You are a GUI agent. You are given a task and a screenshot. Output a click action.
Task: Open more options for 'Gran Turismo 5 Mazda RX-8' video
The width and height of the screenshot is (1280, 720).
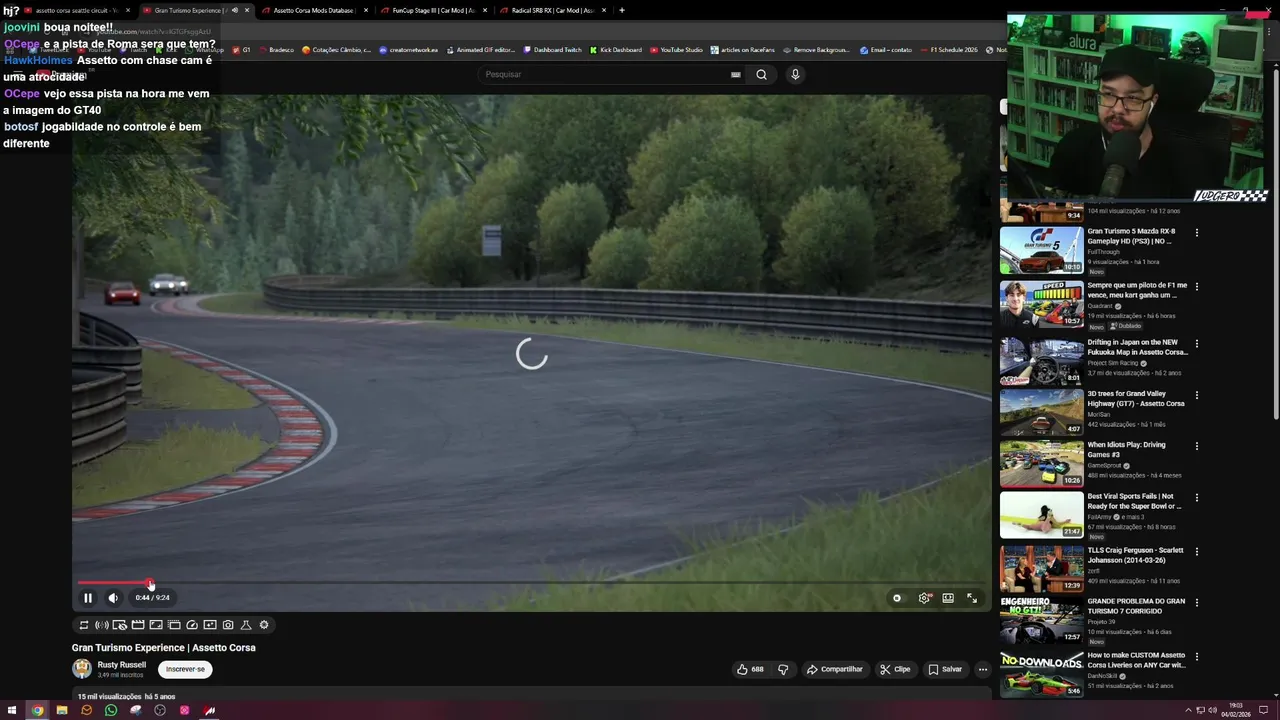(x=1196, y=233)
